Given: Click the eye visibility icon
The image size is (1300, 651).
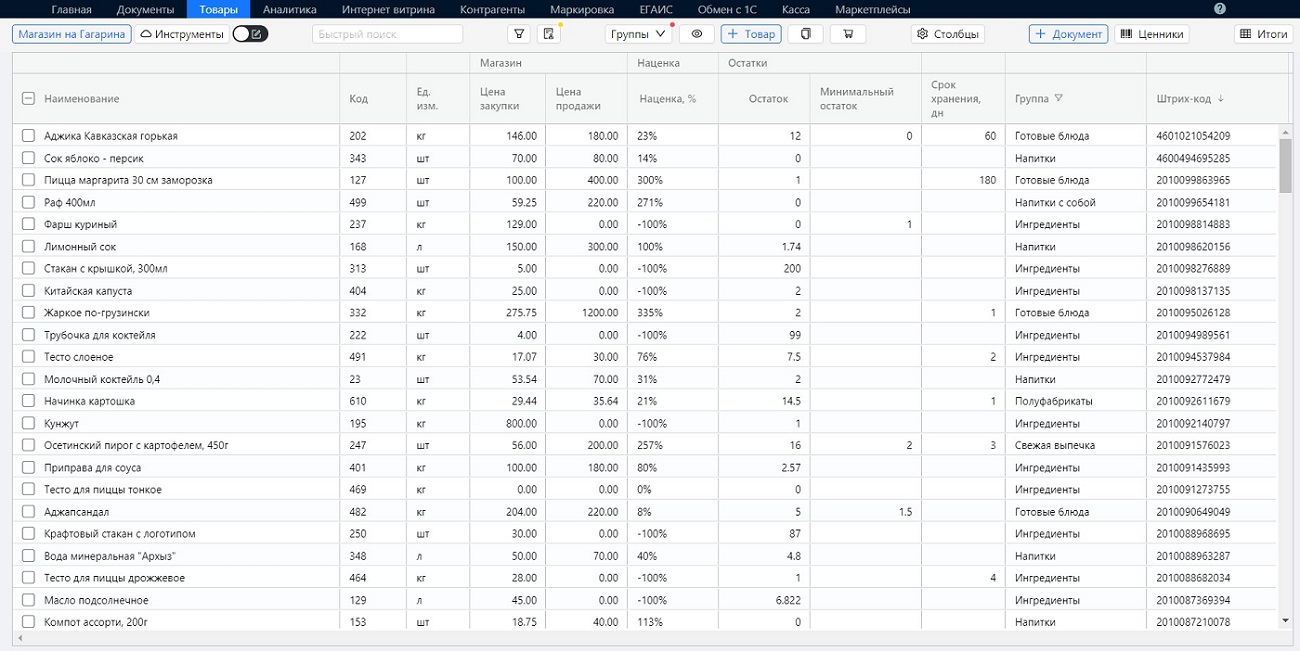Looking at the screenshot, I should (x=697, y=34).
